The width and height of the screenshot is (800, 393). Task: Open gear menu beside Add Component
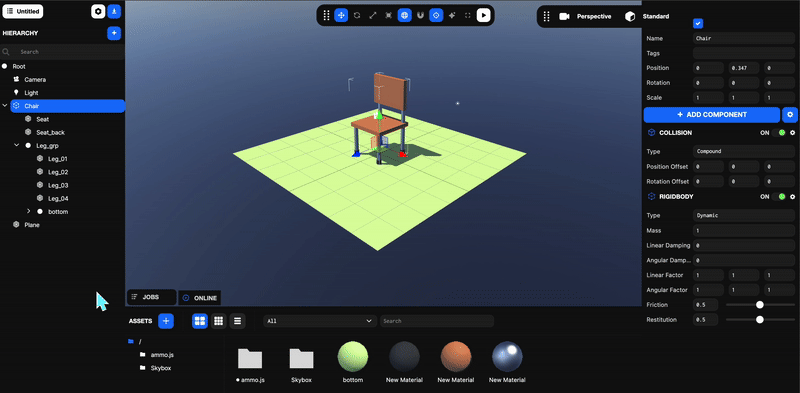(x=790, y=115)
